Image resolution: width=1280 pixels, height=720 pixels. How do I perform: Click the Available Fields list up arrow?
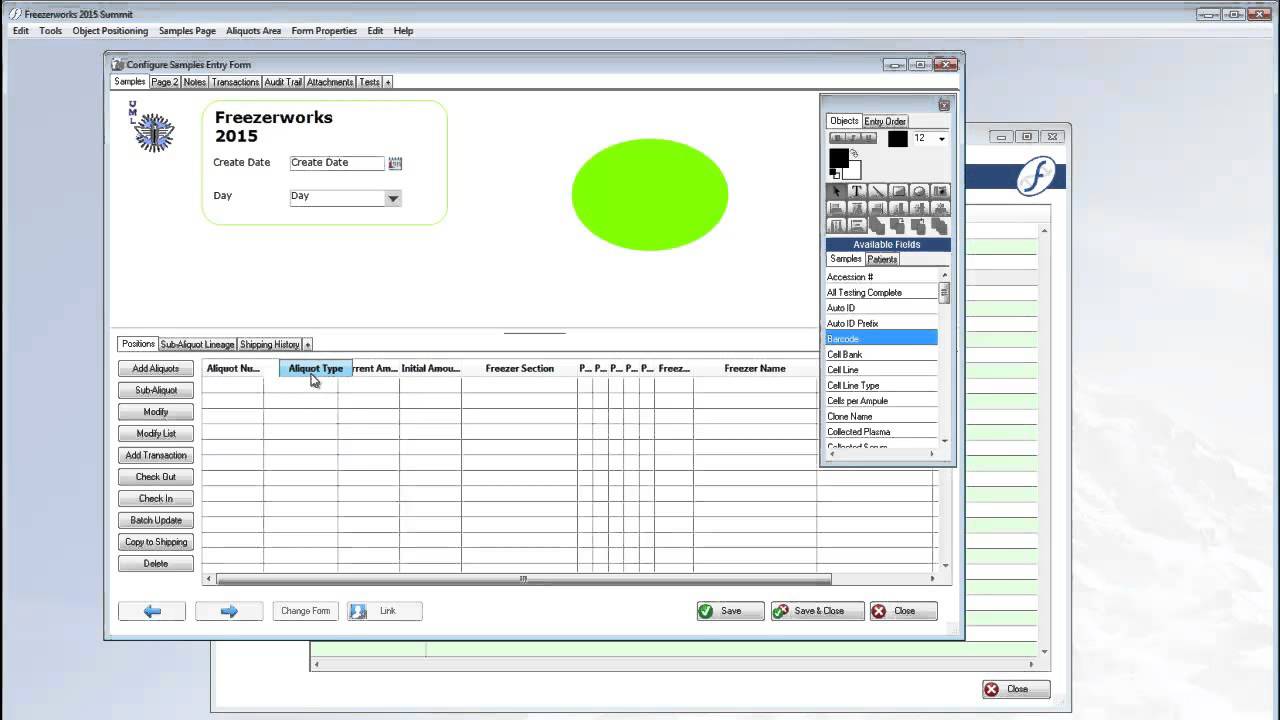[x=944, y=276]
